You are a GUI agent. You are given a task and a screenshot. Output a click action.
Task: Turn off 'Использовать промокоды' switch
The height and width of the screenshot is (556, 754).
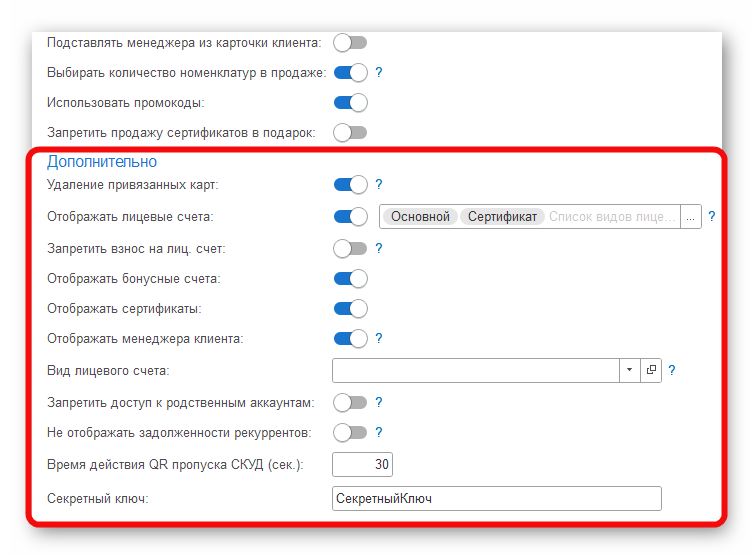(x=351, y=102)
